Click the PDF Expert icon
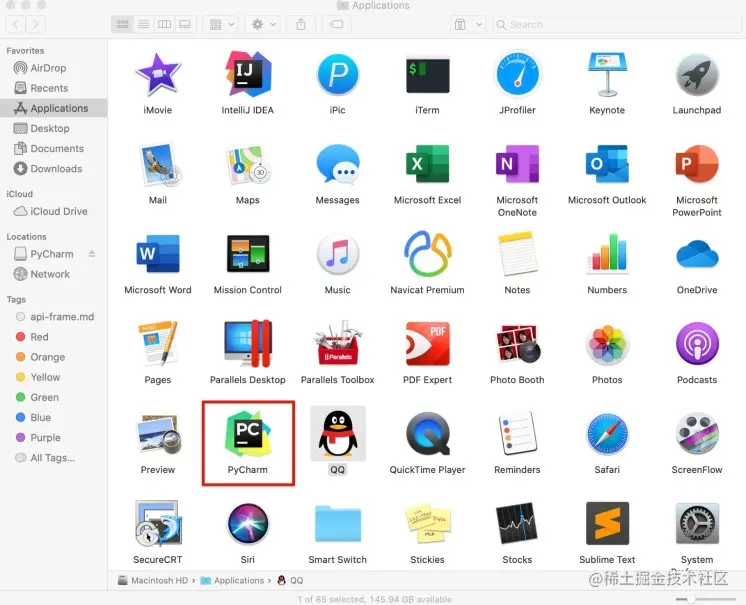 pyautogui.click(x=428, y=343)
